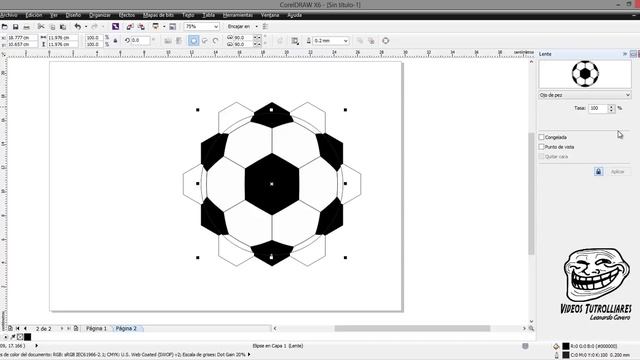Open a file with the folder icon

[4, 27]
